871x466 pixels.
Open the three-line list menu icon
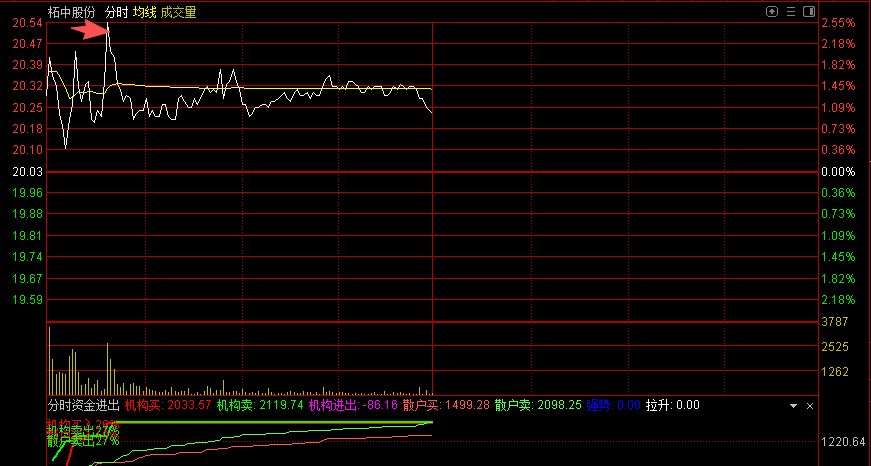[789, 11]
